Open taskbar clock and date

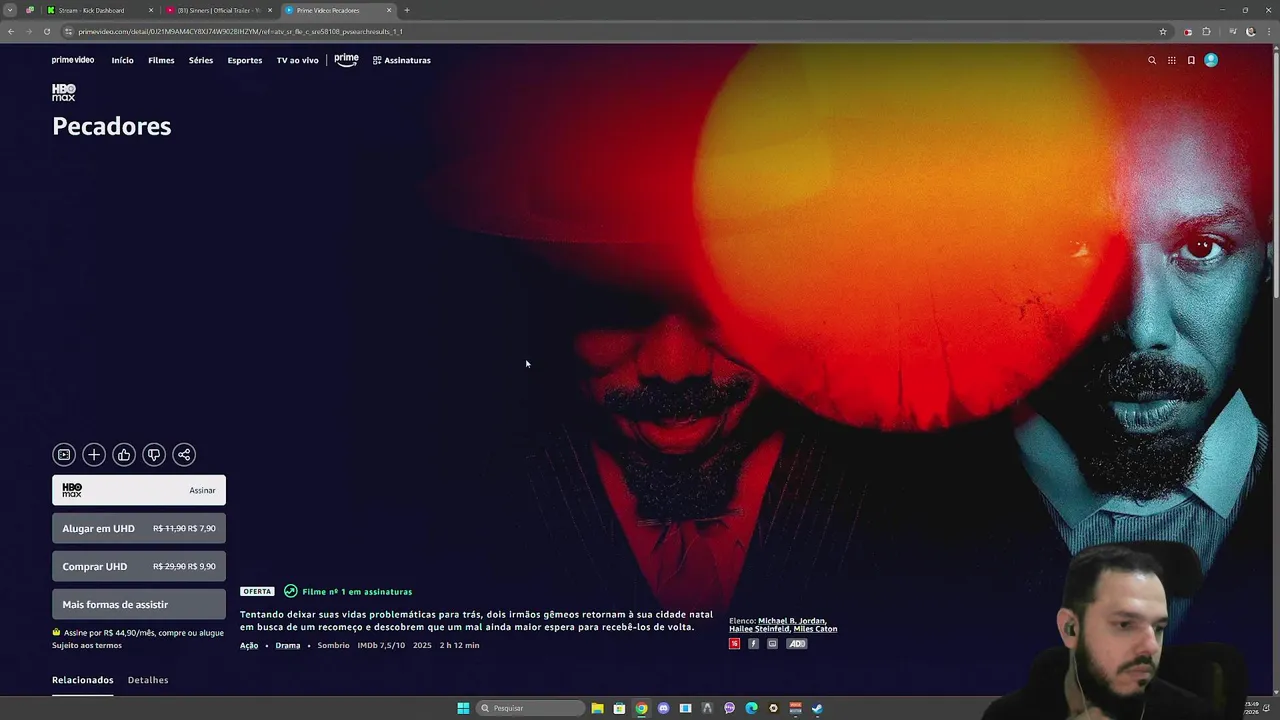(x=1252, y=708)
